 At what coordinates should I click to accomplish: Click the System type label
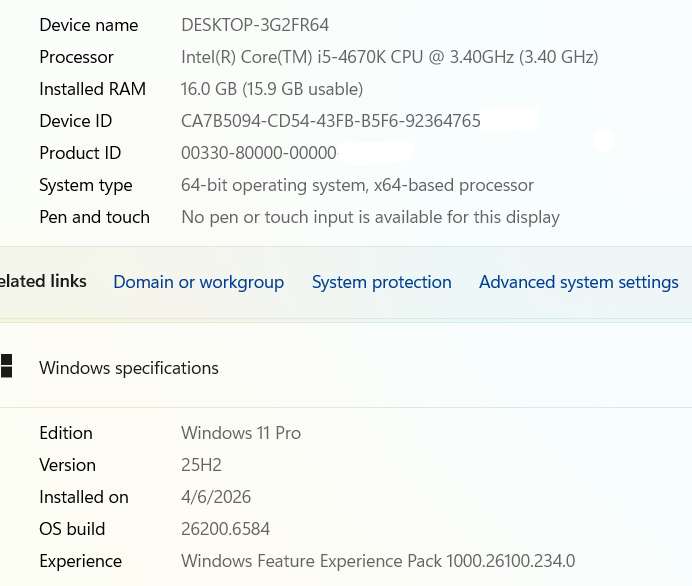[86, 185]
